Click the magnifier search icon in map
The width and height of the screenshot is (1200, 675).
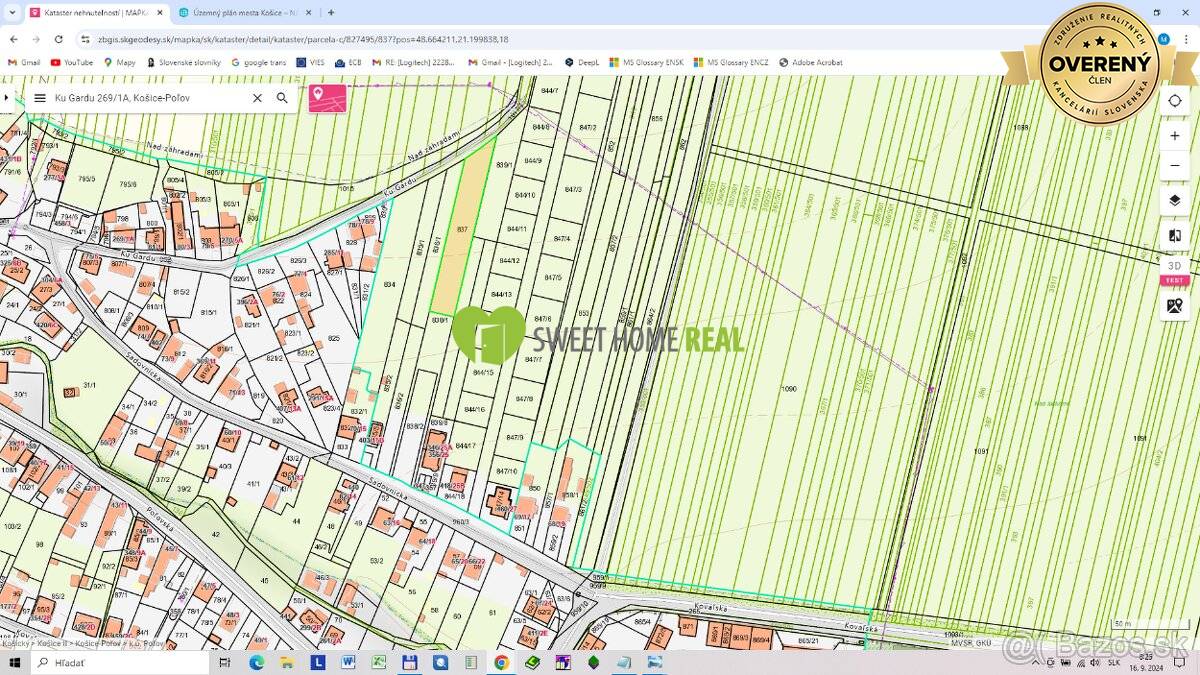(x=282, y=98)
